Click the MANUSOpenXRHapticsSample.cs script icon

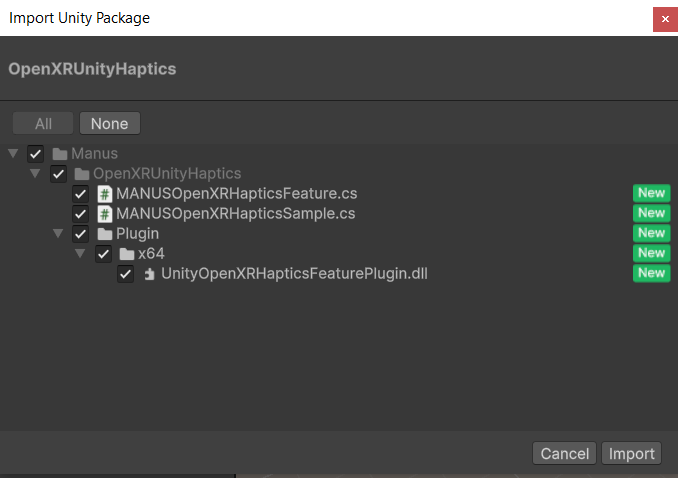[104, 214]
